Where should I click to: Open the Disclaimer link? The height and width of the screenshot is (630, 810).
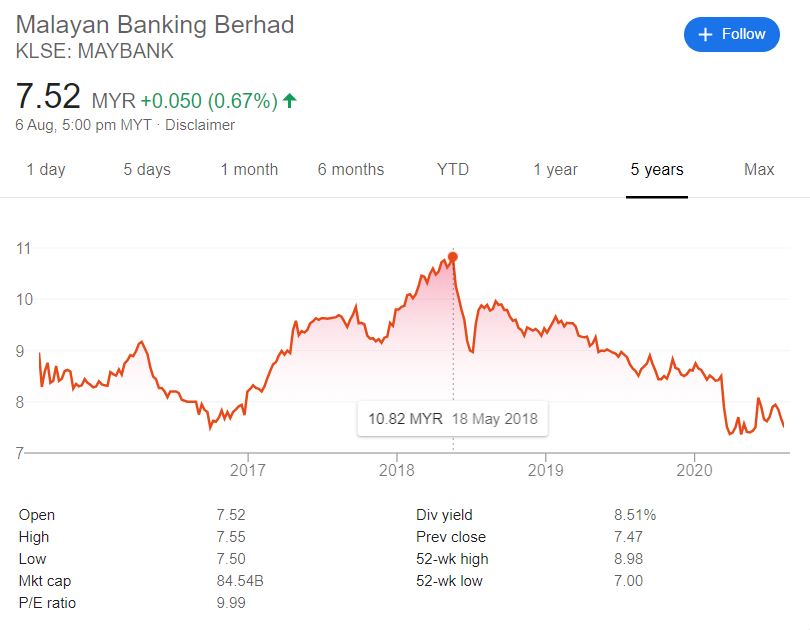200,125
